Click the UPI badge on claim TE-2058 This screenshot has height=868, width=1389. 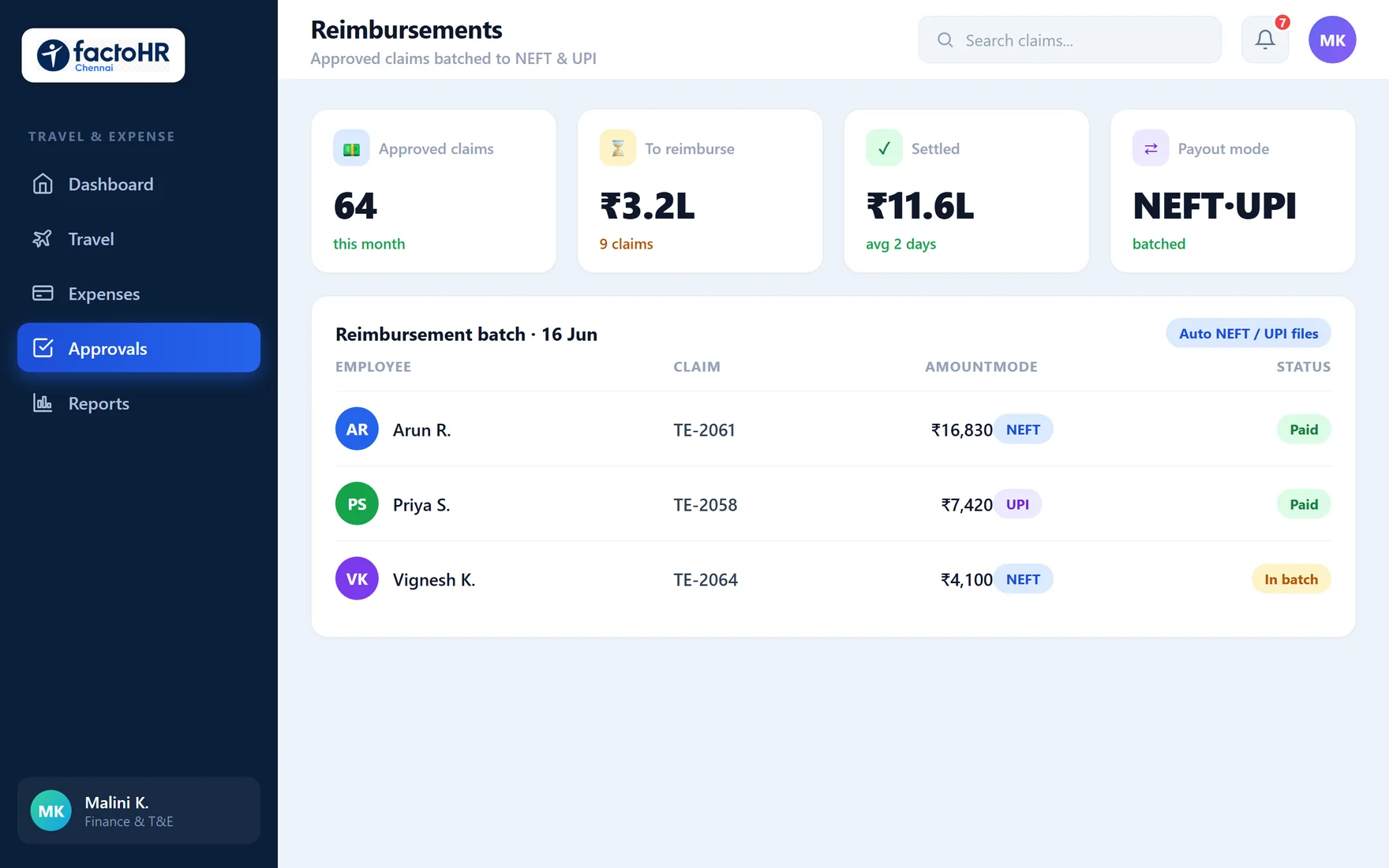pyautogui.click(x=1017, y=504)
